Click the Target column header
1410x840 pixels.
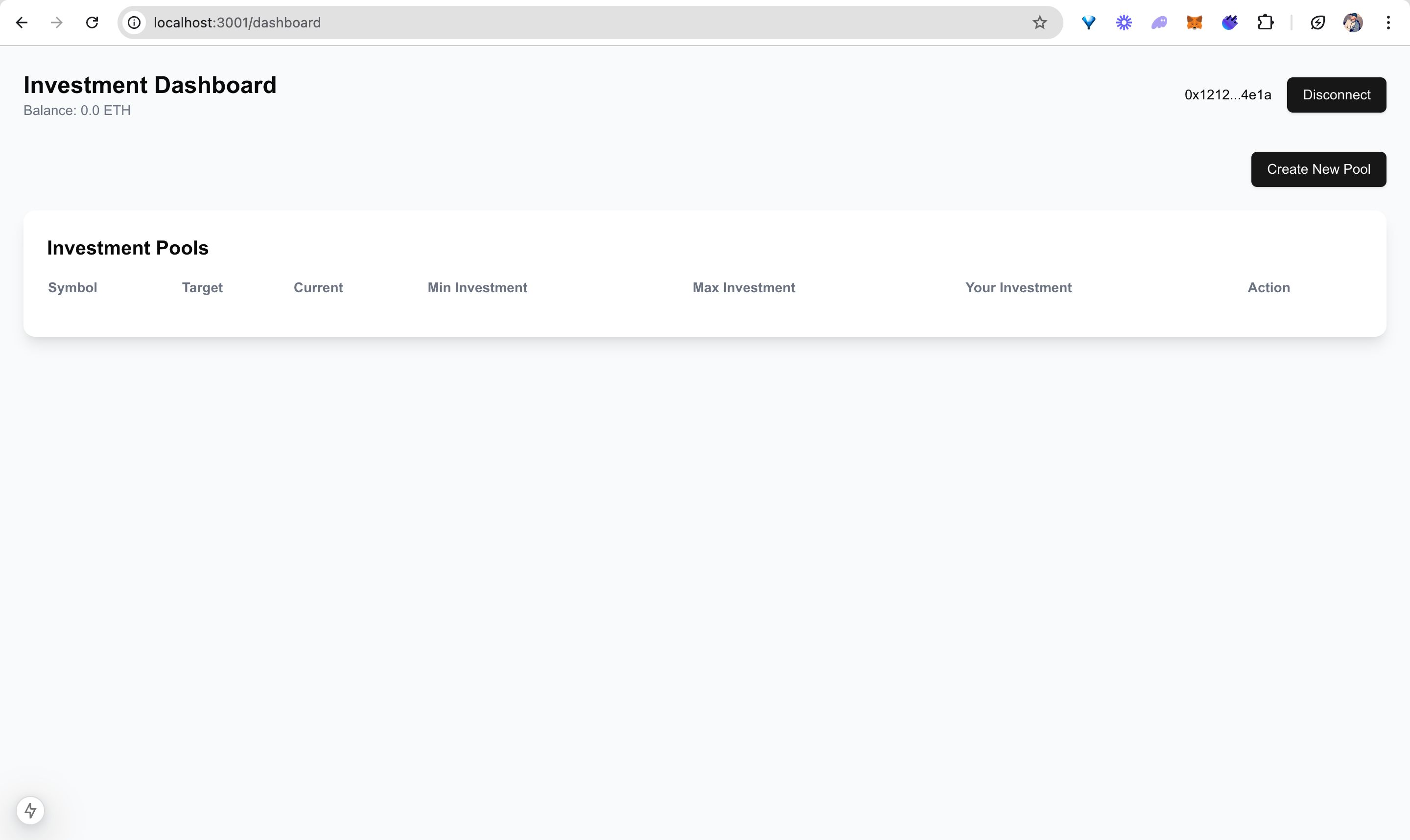[202, 288]
